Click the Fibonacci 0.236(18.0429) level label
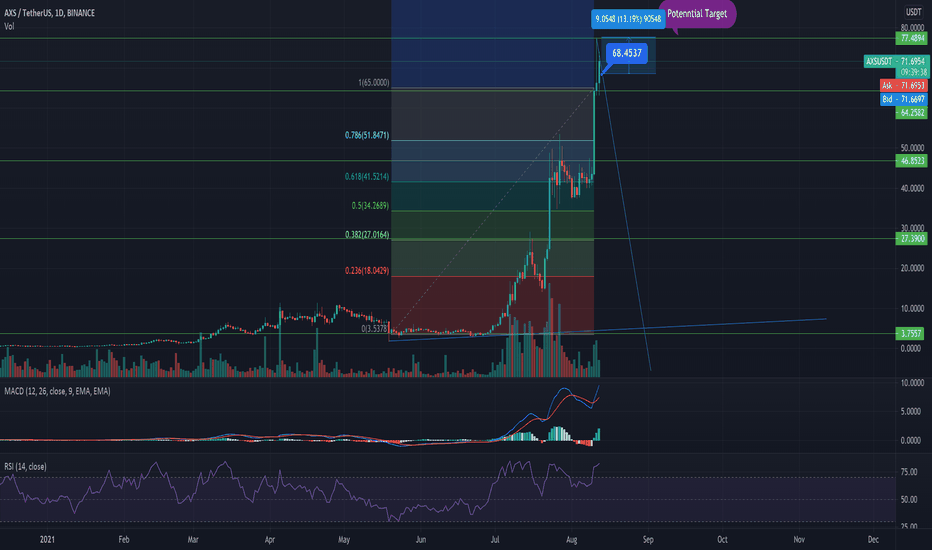Screen dimensions: 932x550 367,271
